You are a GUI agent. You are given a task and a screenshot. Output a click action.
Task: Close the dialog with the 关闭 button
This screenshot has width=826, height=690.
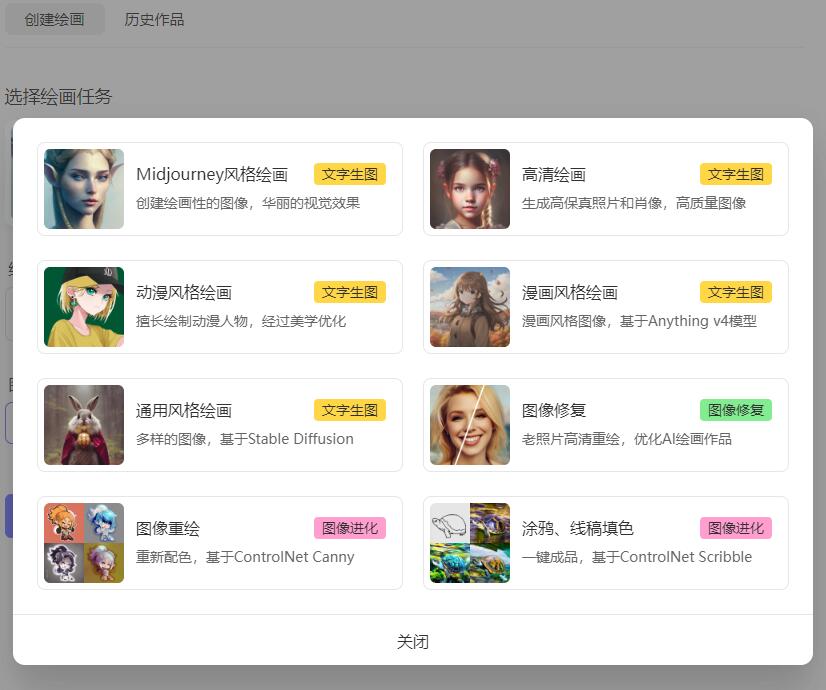pos(412,641)
